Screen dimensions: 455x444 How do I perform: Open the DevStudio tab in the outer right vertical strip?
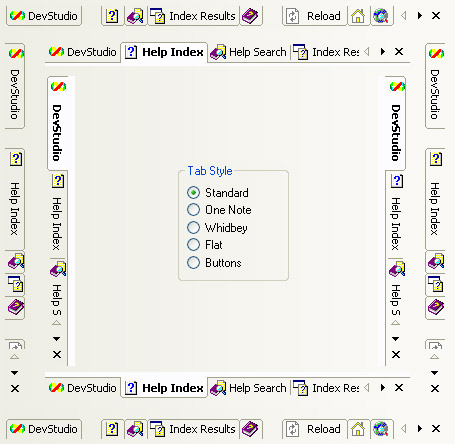coord(435,86)
